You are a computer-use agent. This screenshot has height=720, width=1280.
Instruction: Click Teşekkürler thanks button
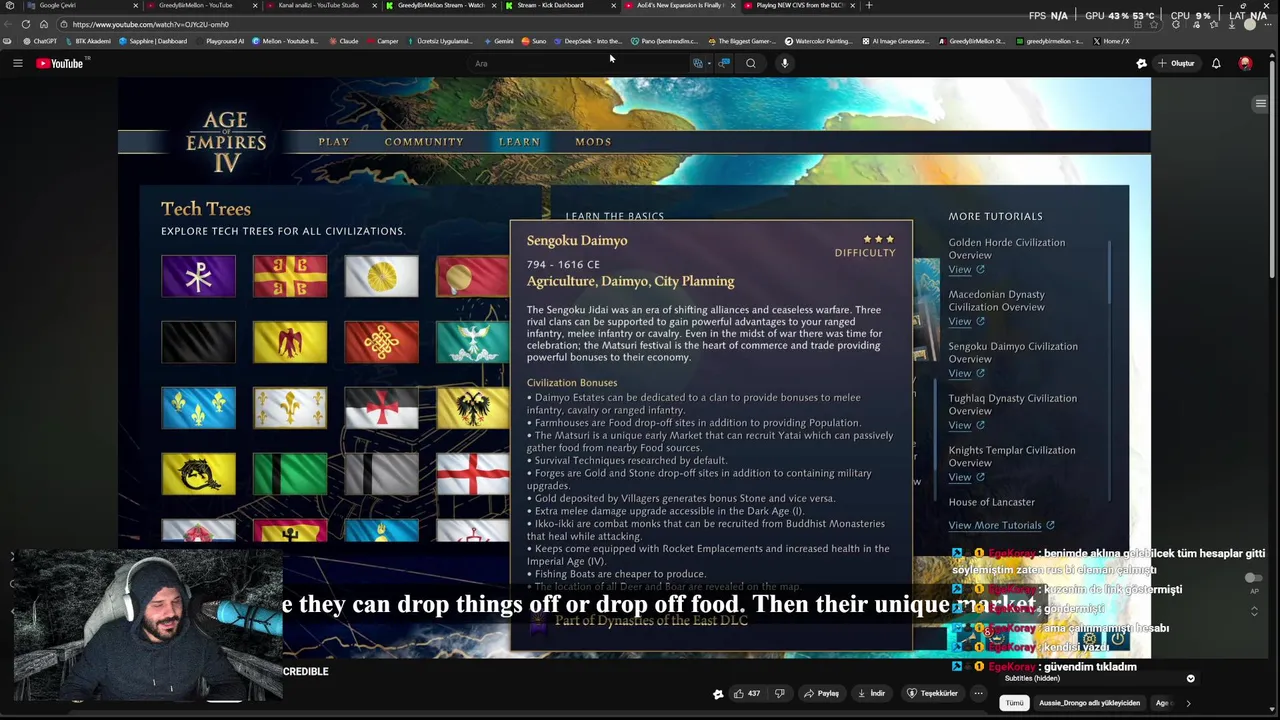(932, 693)
